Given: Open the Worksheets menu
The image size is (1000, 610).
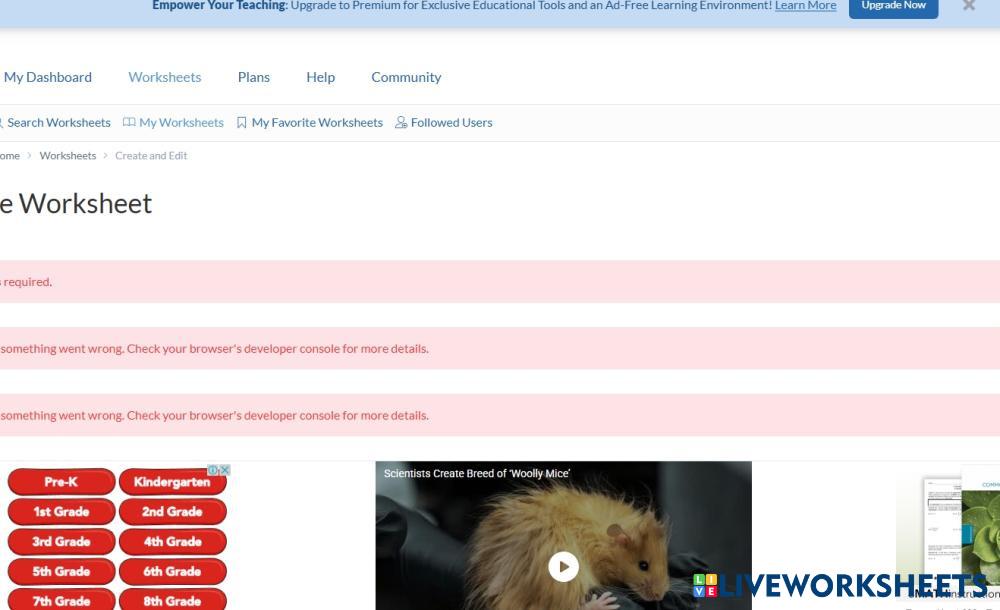Looking at the screenshot, I should point(165,77).
